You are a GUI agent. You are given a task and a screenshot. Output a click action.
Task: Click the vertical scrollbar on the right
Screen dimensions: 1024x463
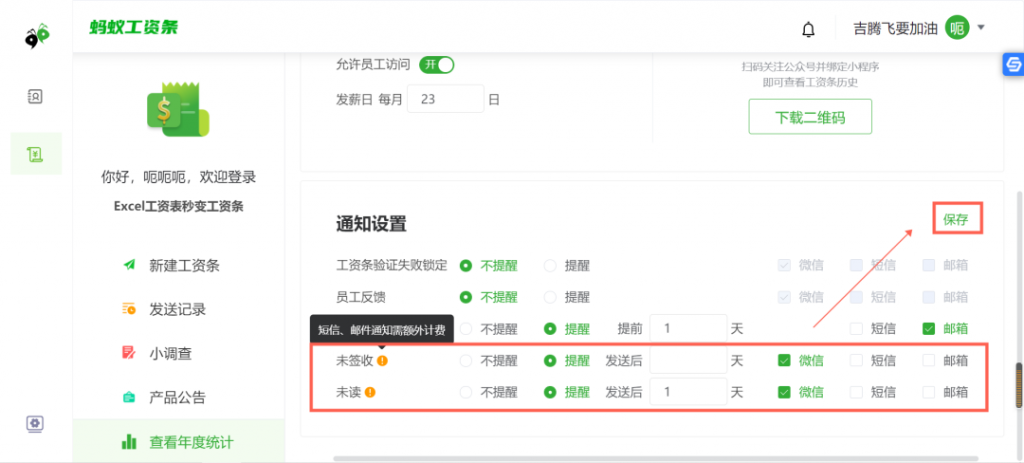[1018, 385]
